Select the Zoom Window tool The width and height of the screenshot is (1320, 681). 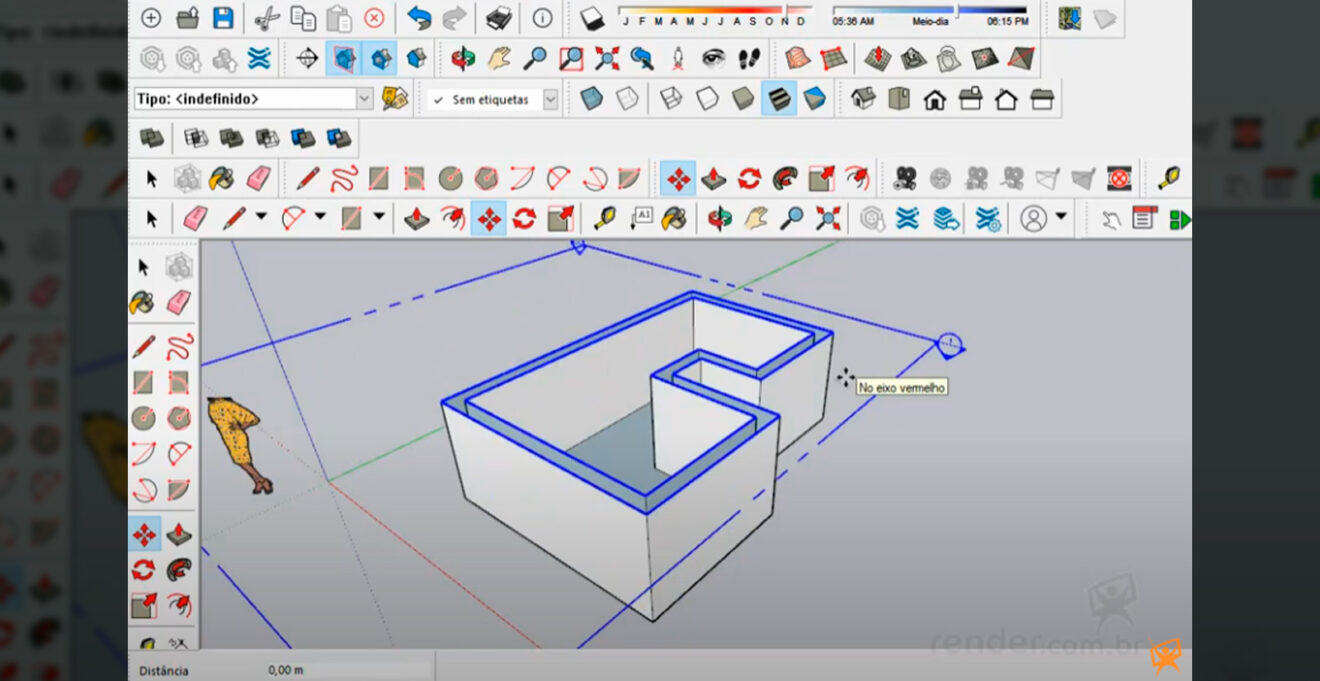coord(571,58)
